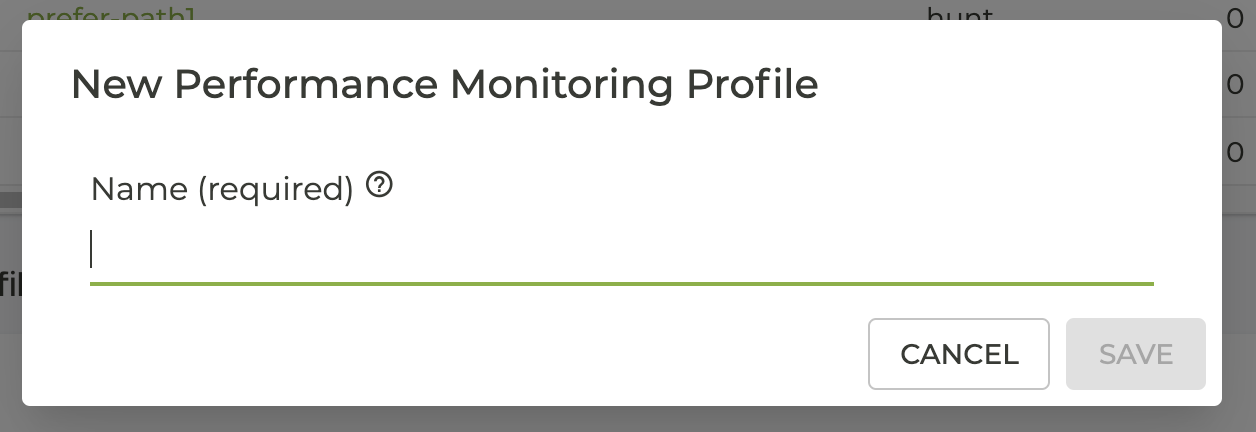1256x432 pixels.
Task: Click the word 'Profile' in the dialog title
Action: pyautogui.click(x=751, y=85)
